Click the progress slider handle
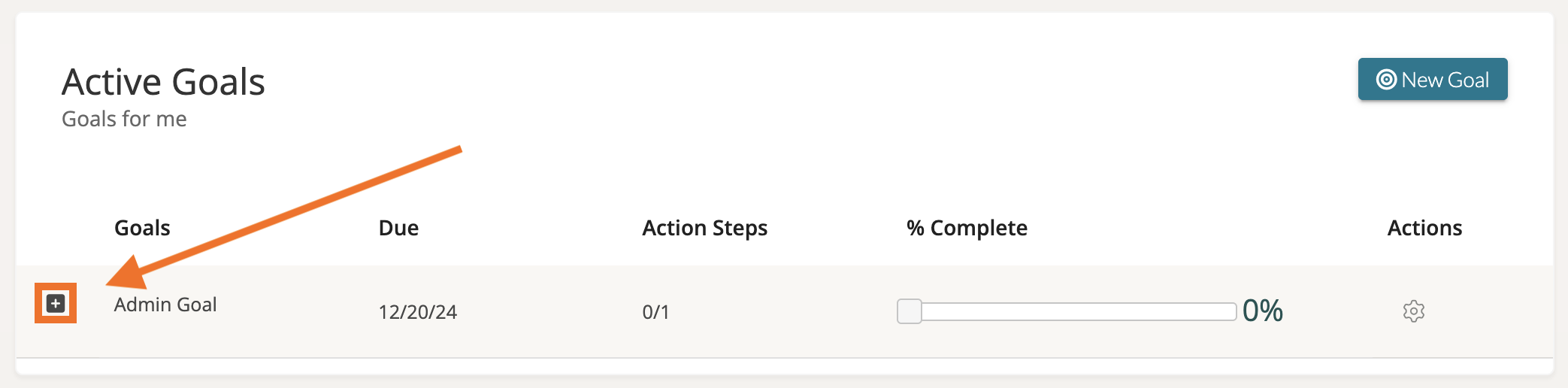Image resolution: width=1568 pixels, height=388 pixels. pyautogui.click(x=910, y=311)
